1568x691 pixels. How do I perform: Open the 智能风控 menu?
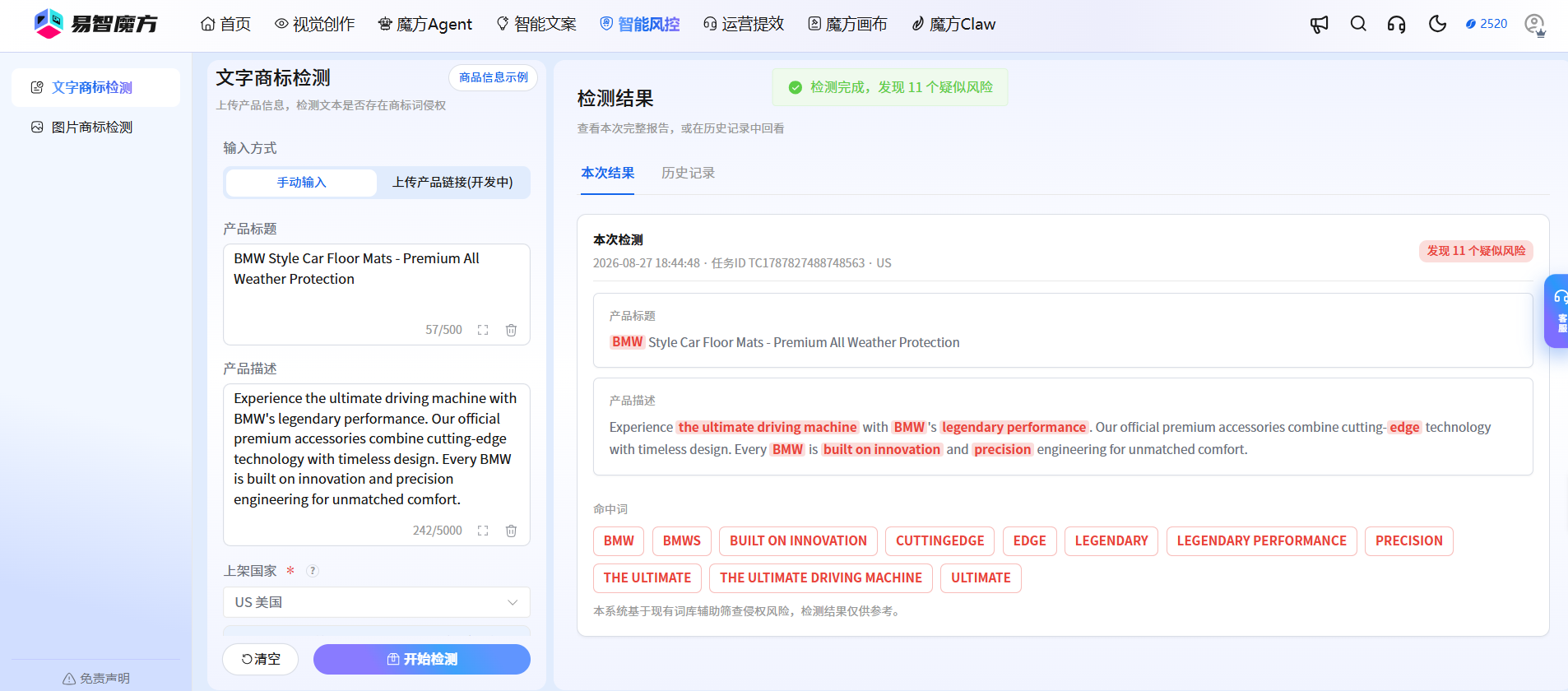pos(640,25)
